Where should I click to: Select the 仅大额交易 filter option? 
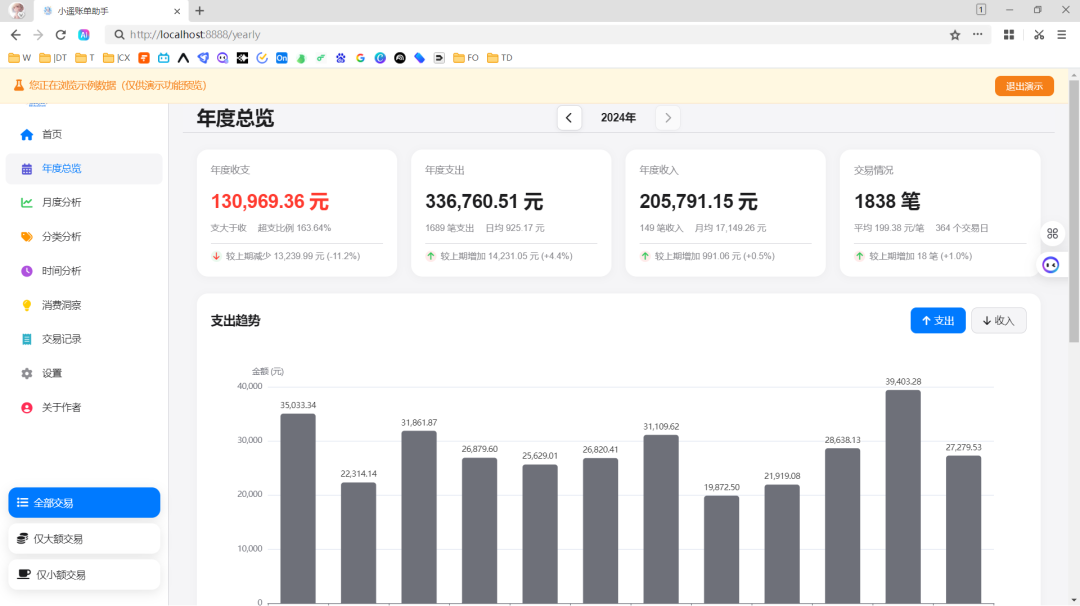coord(84,539)
